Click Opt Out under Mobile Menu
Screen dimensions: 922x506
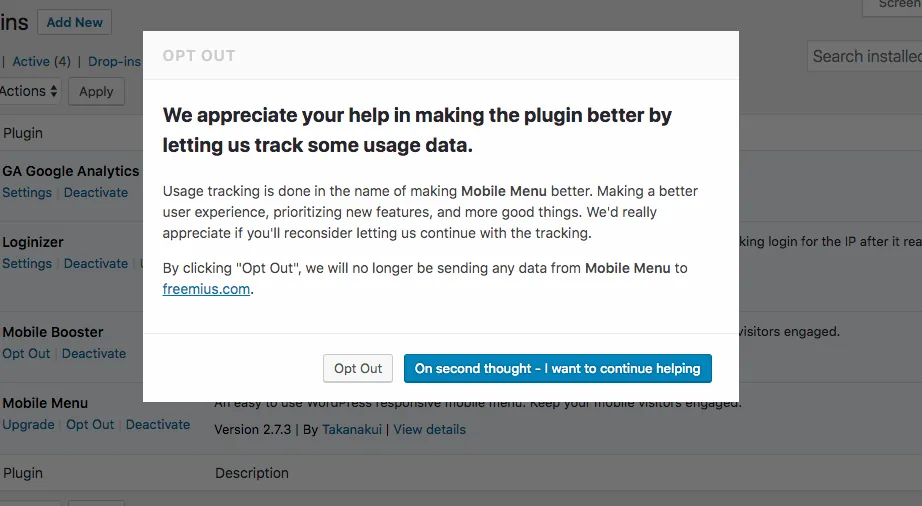(90, 425)
